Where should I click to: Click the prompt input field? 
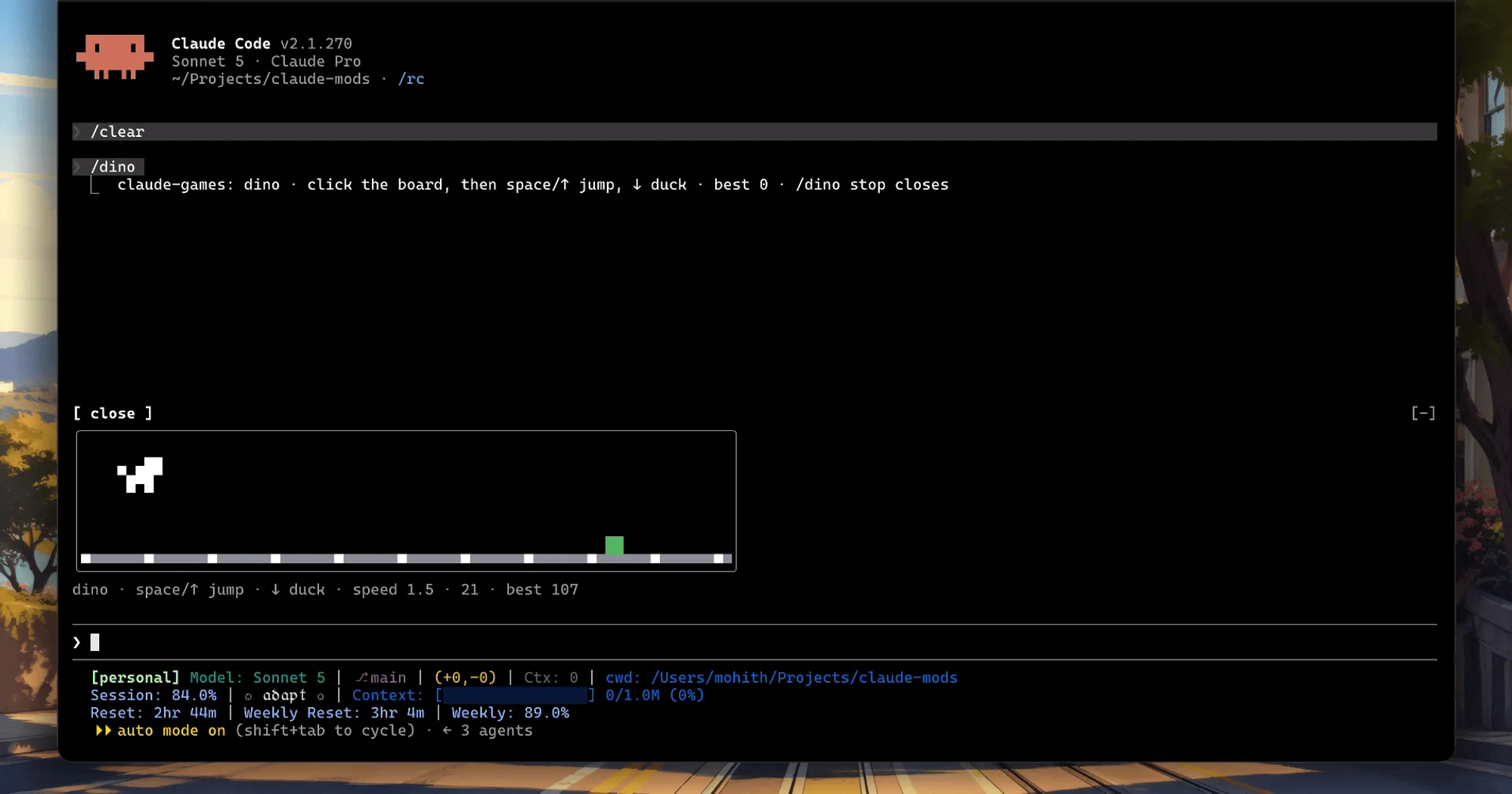[x=754, y=642]
